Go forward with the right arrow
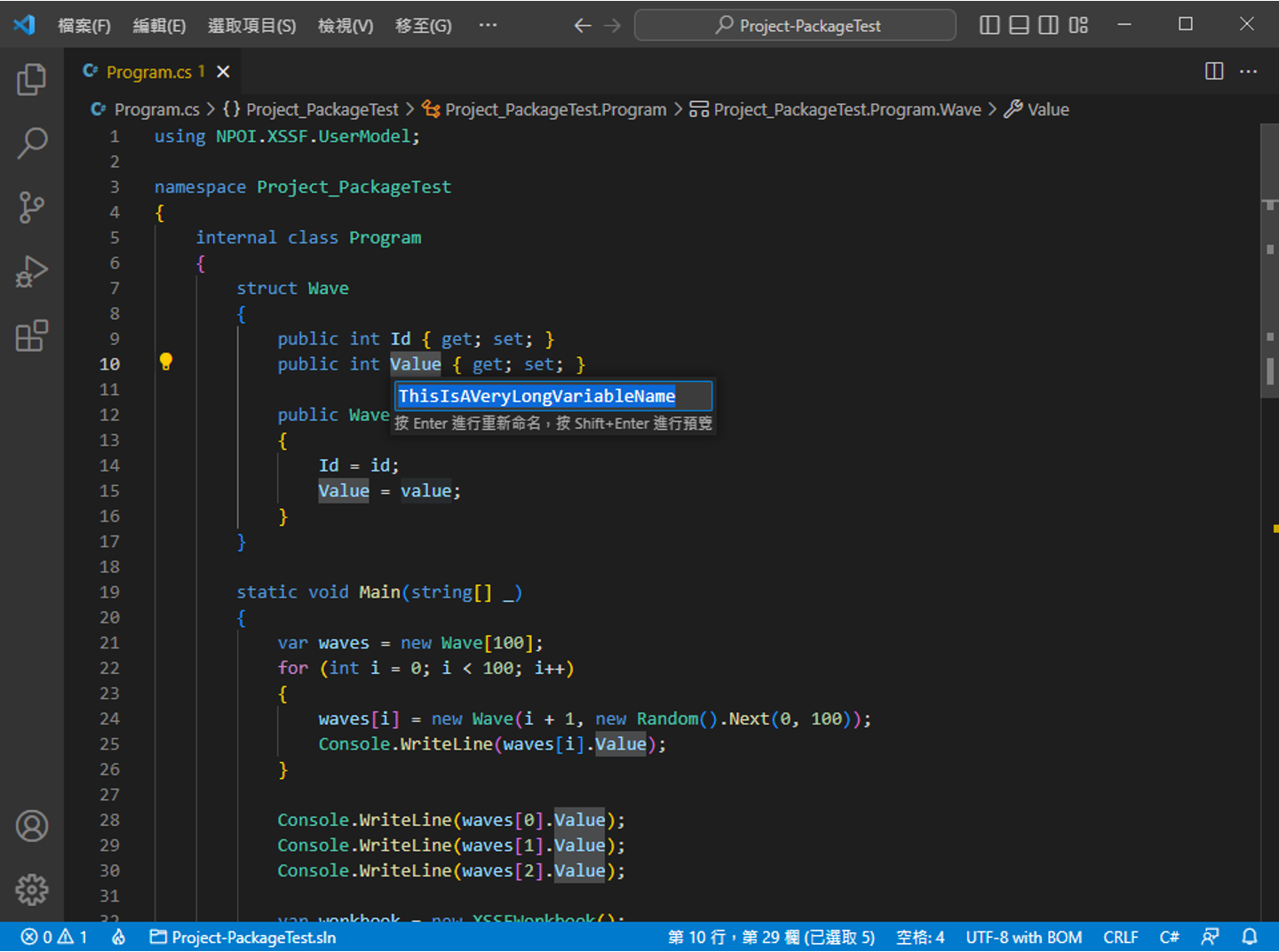The height and width of the screenshot is (952, 1279). pyautogui.click(x=613, y=25)
